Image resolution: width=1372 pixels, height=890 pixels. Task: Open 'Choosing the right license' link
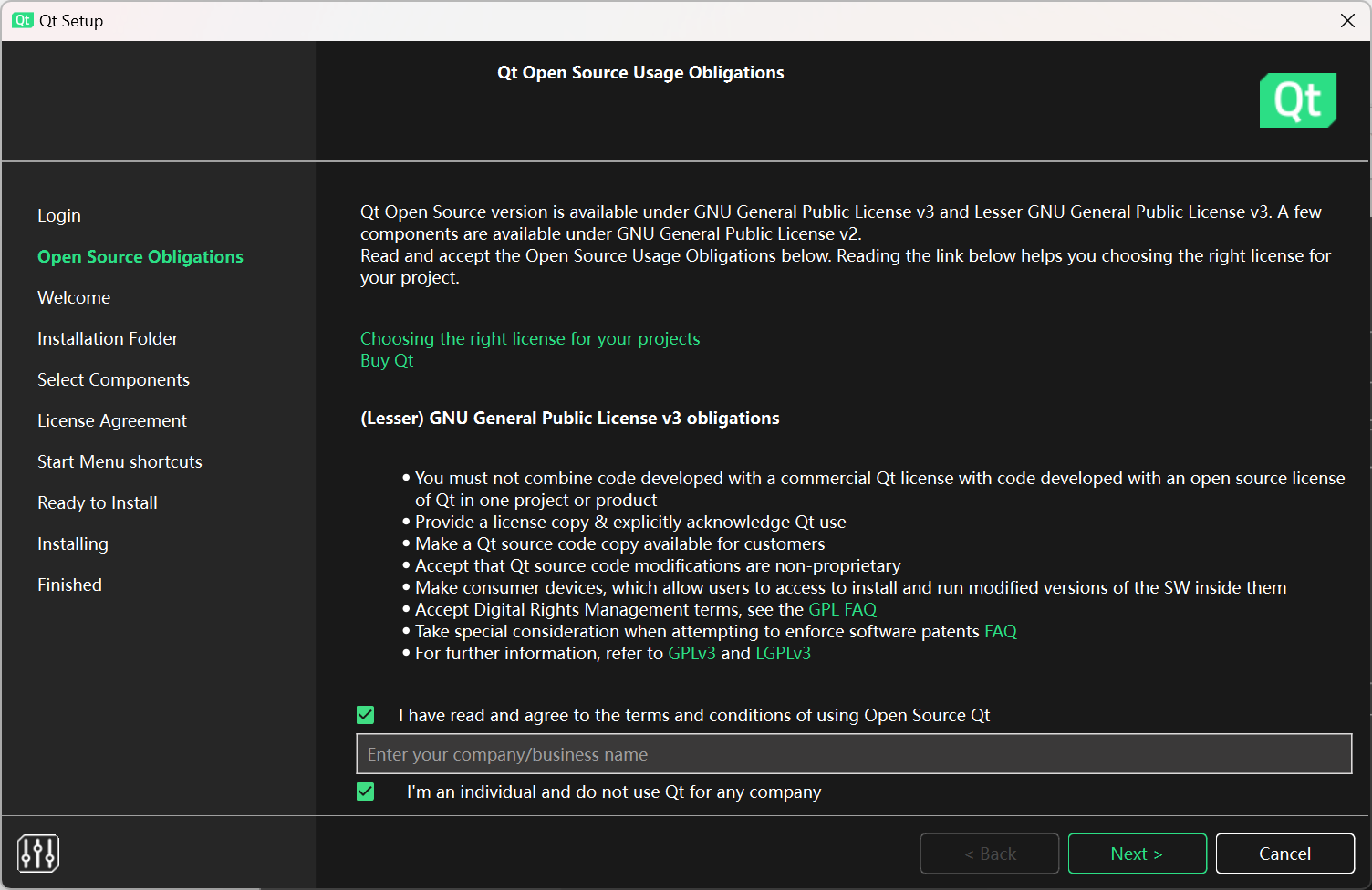(x=530, y=338)
